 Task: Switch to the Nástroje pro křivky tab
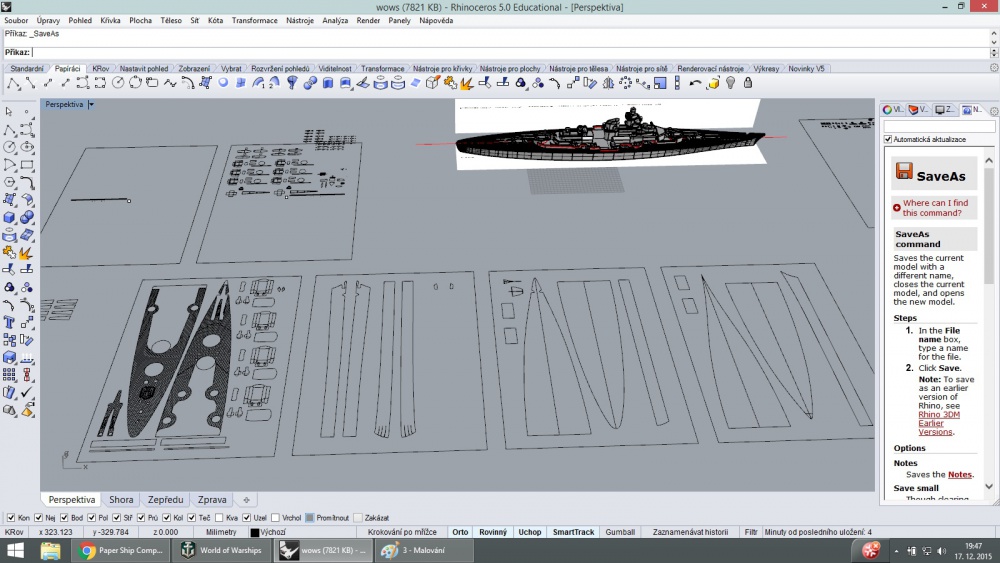point(443,68)
